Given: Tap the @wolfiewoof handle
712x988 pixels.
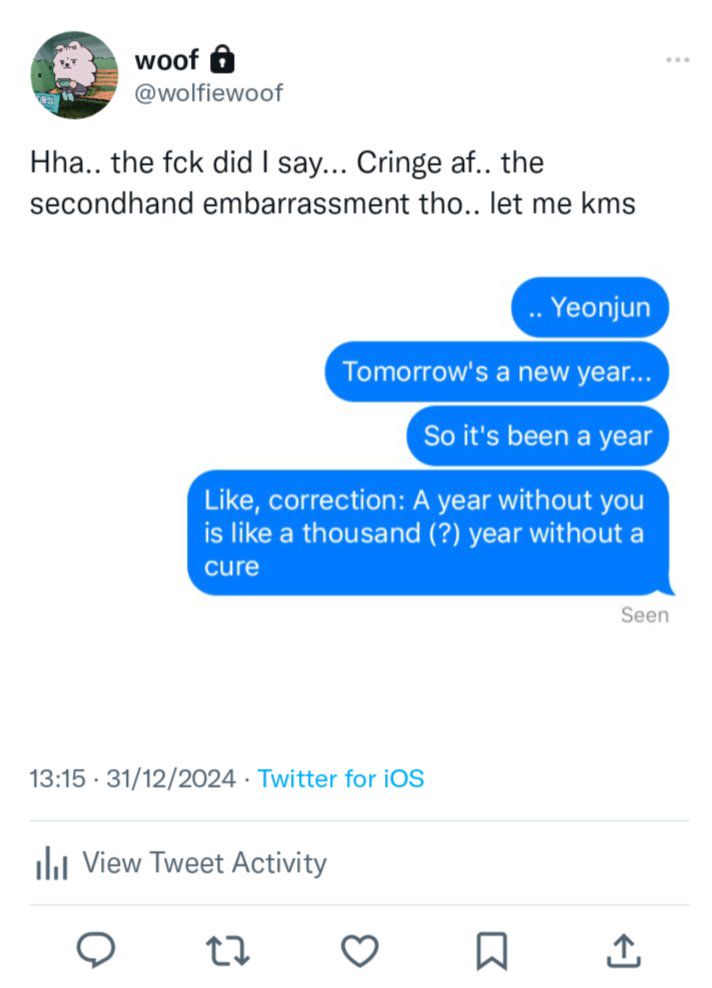Looking at the screenshot, I should (209, 93).
